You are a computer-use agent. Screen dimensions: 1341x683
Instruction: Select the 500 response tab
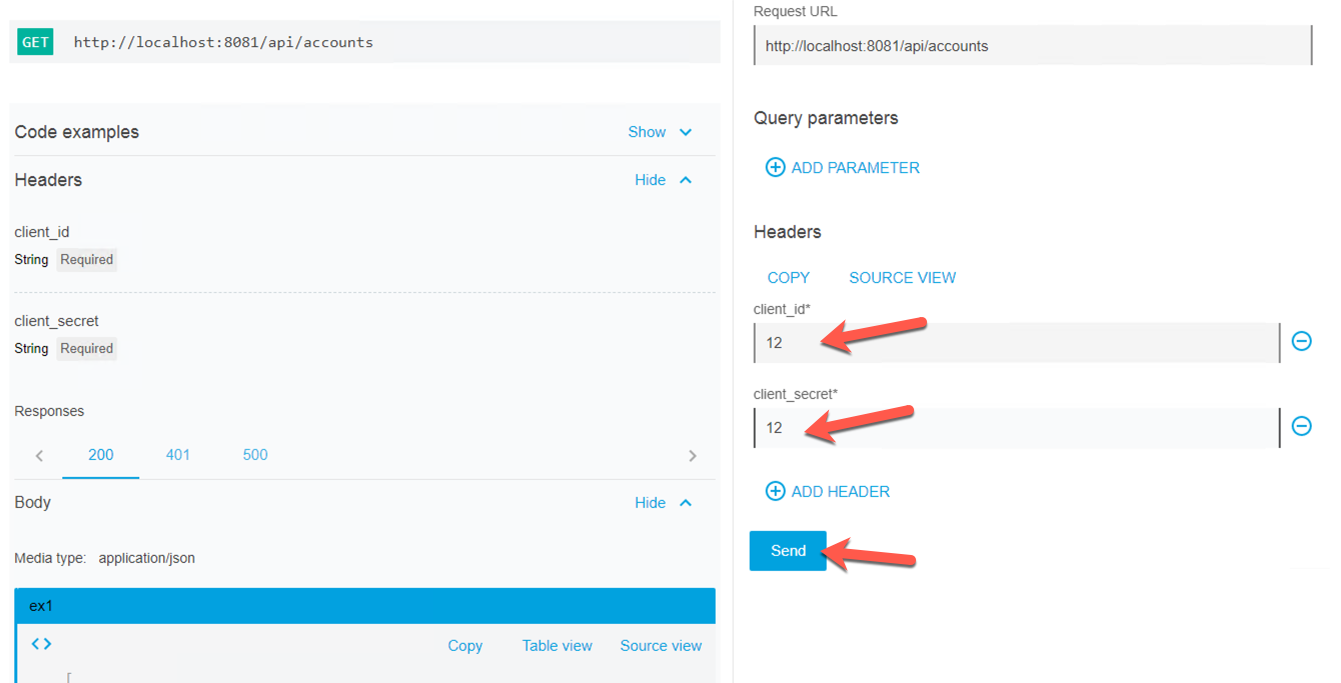tap(255, 455)
